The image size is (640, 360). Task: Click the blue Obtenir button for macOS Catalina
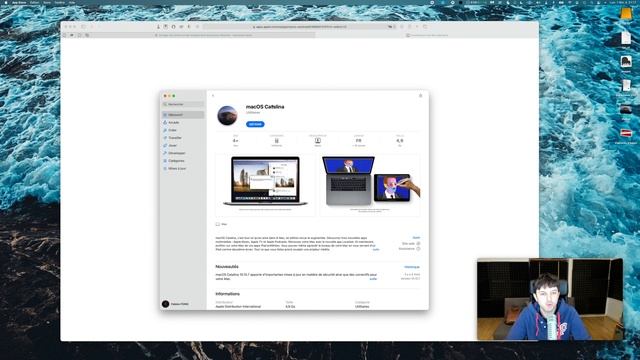[255, 124]
